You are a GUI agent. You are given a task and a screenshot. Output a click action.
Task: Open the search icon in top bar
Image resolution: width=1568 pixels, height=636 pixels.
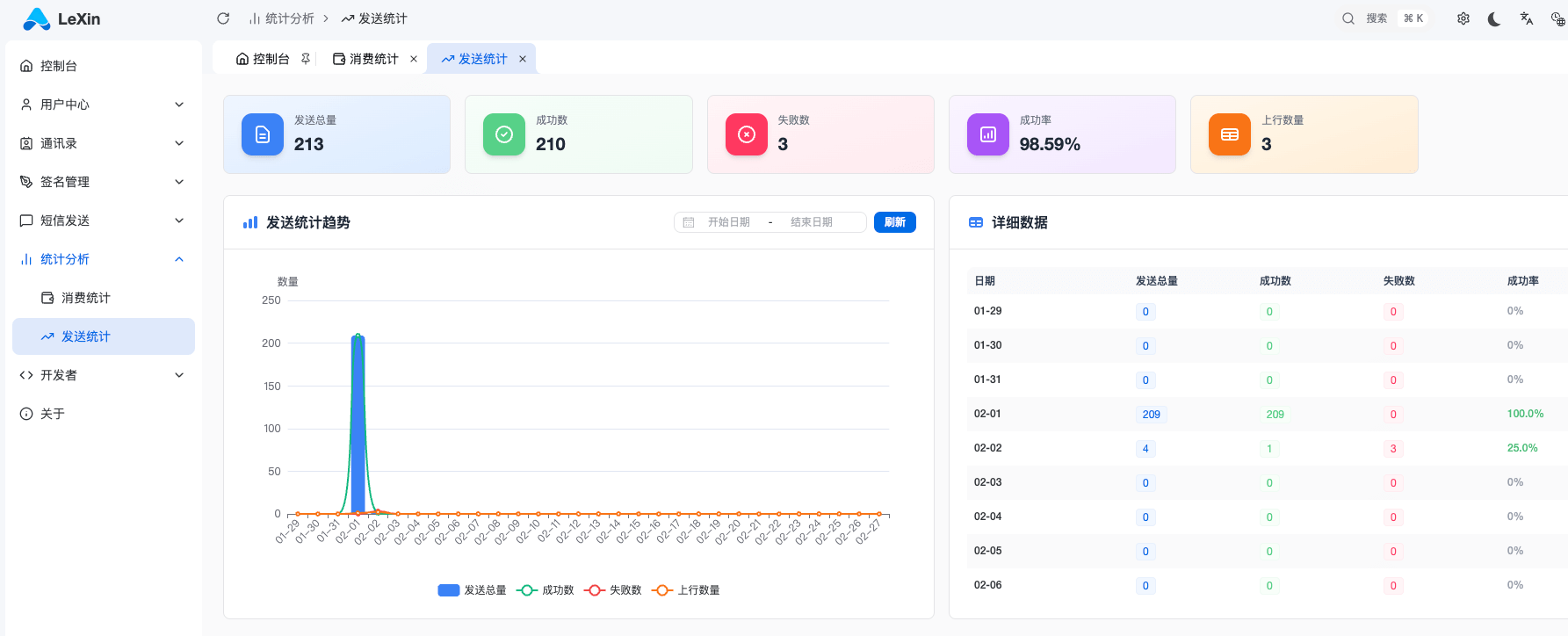1348,18
